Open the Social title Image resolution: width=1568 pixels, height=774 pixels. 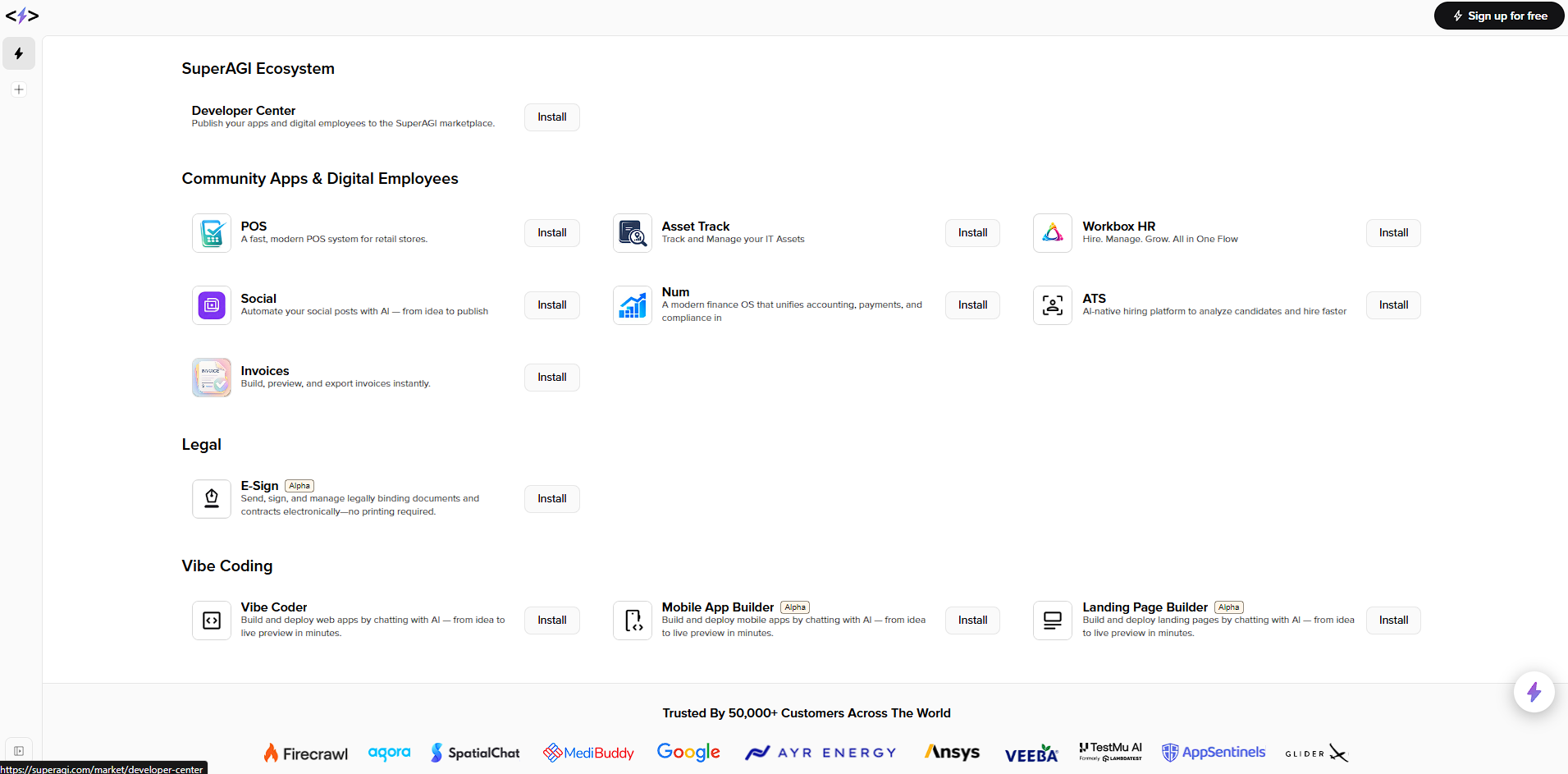[x=258, y=299]
